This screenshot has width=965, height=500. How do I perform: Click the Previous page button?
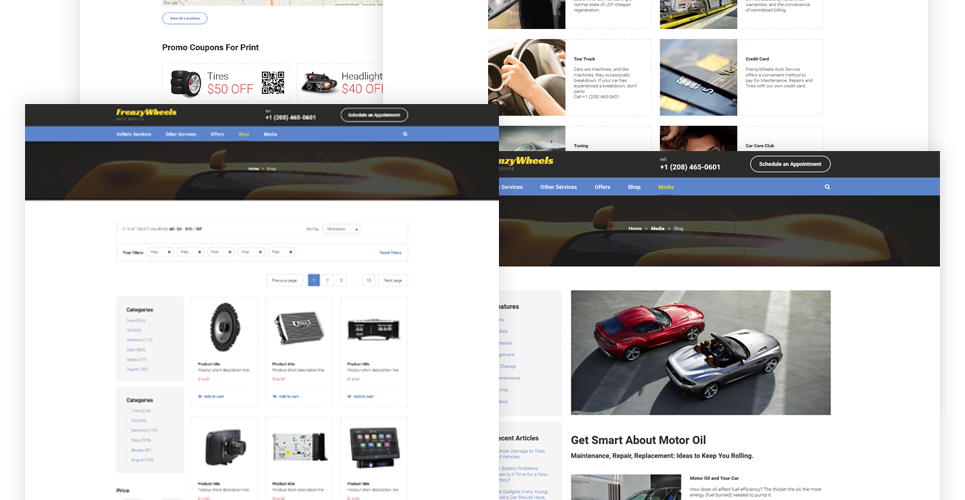click(x=284, y=280)
